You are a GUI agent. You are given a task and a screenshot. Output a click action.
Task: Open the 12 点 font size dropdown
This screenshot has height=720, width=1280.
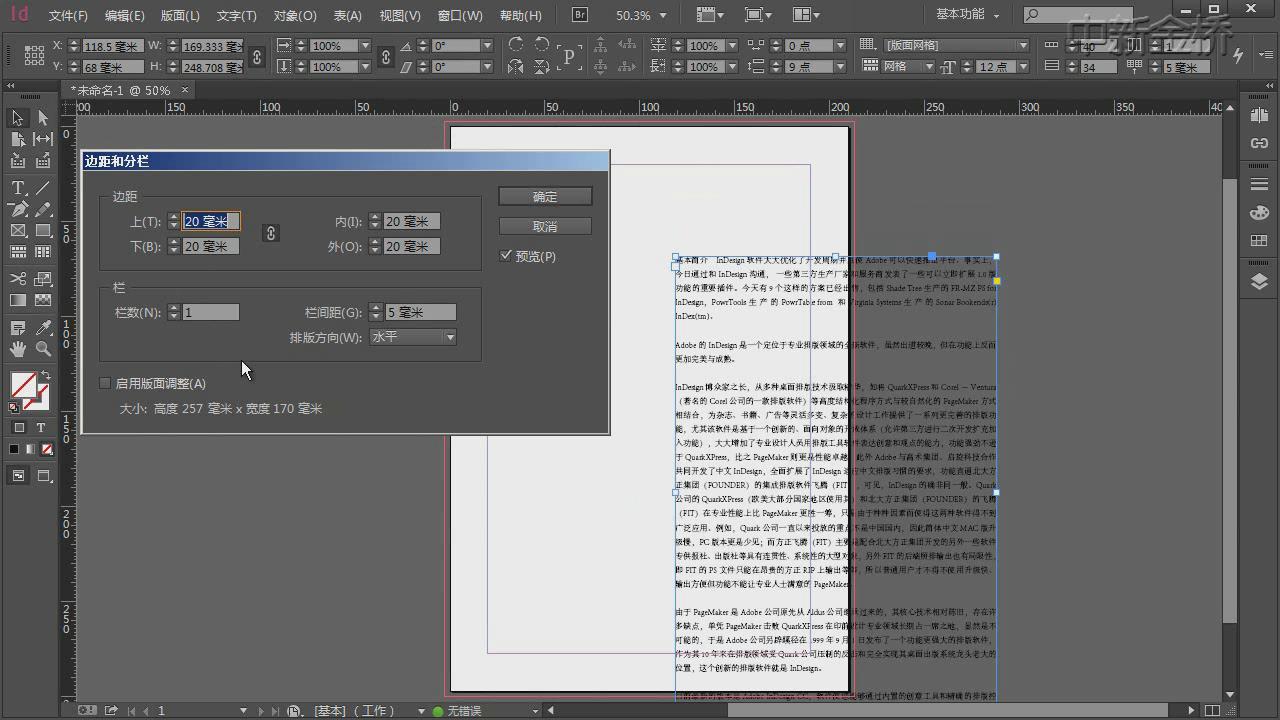pos(1022,67)
